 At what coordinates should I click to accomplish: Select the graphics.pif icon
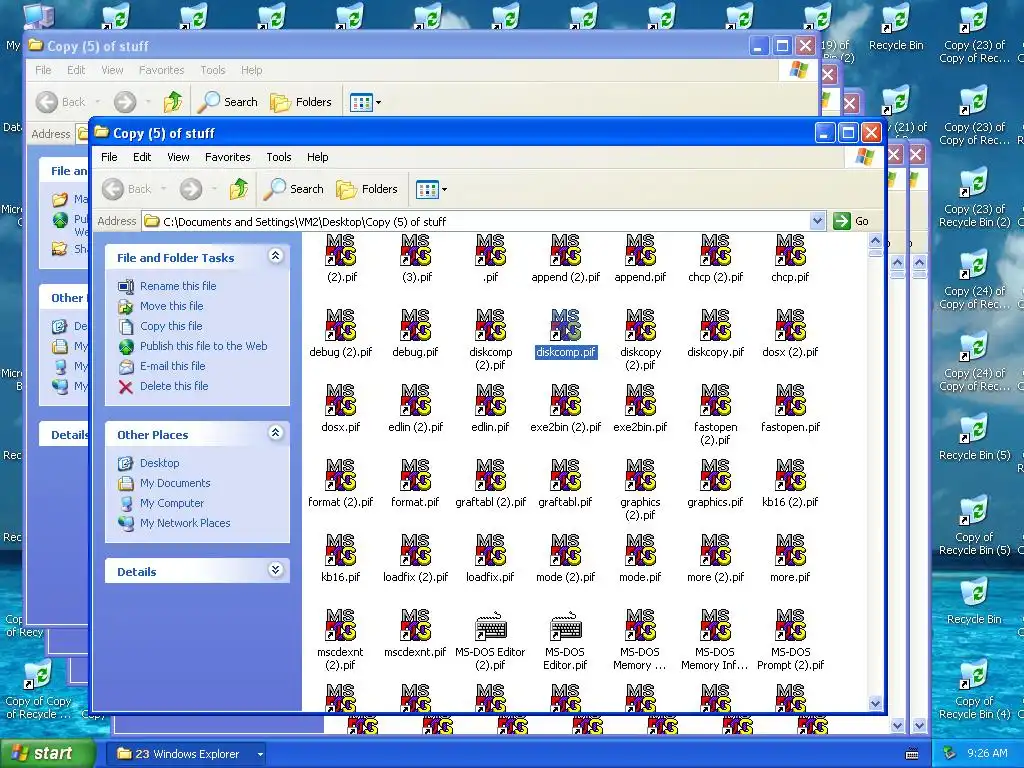[x=715, y=475]
